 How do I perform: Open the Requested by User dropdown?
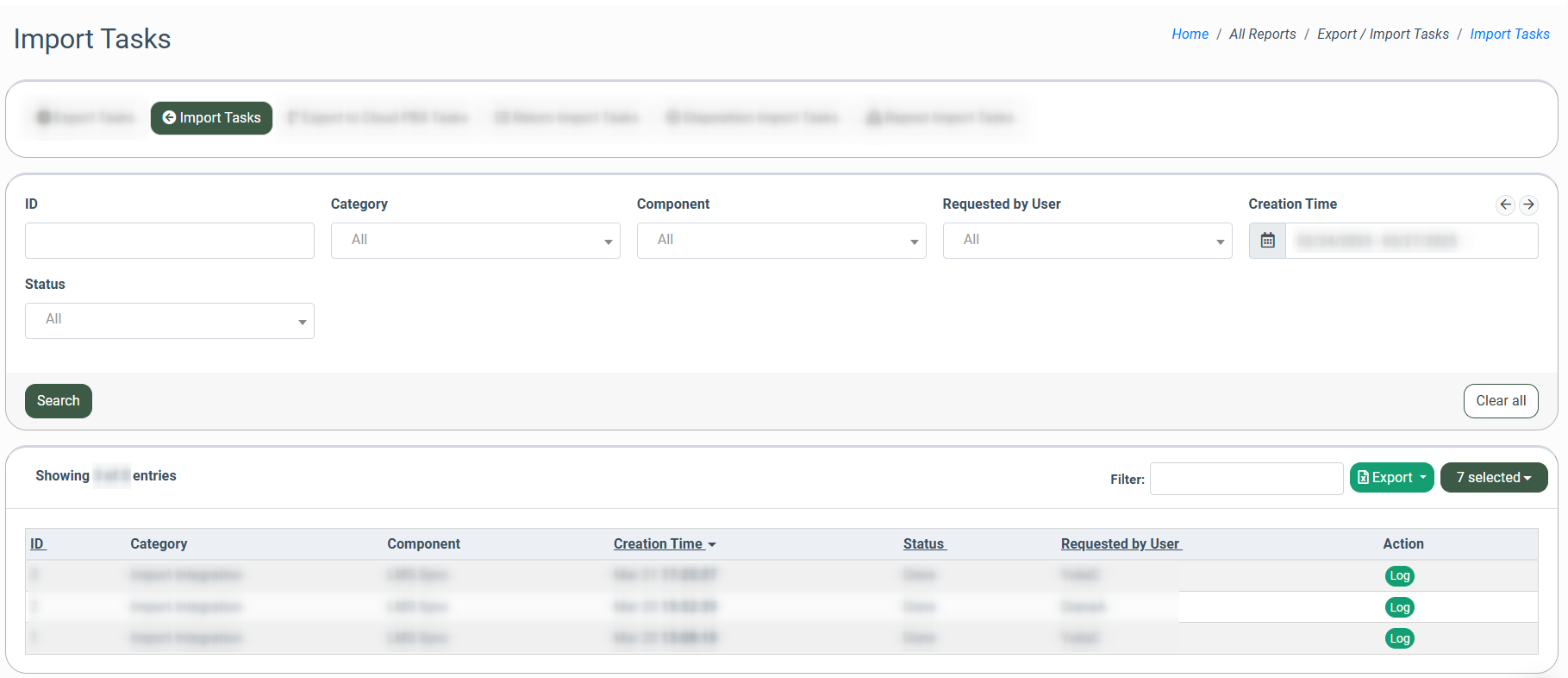[1087, 241]
